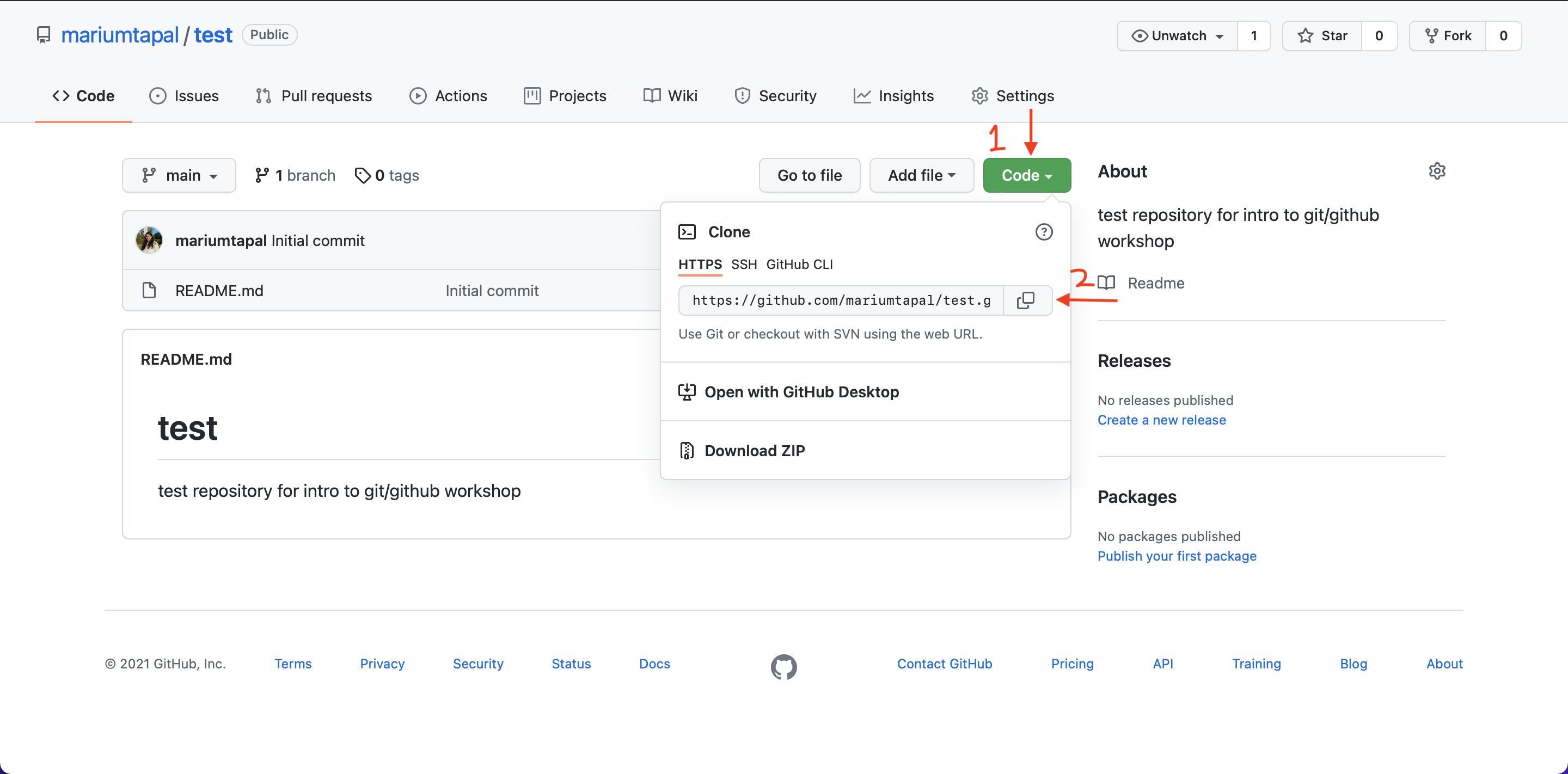Viewport: 1568px width, 774px height.
Task: Click the README.md file icon
Action: coord(149,290)
